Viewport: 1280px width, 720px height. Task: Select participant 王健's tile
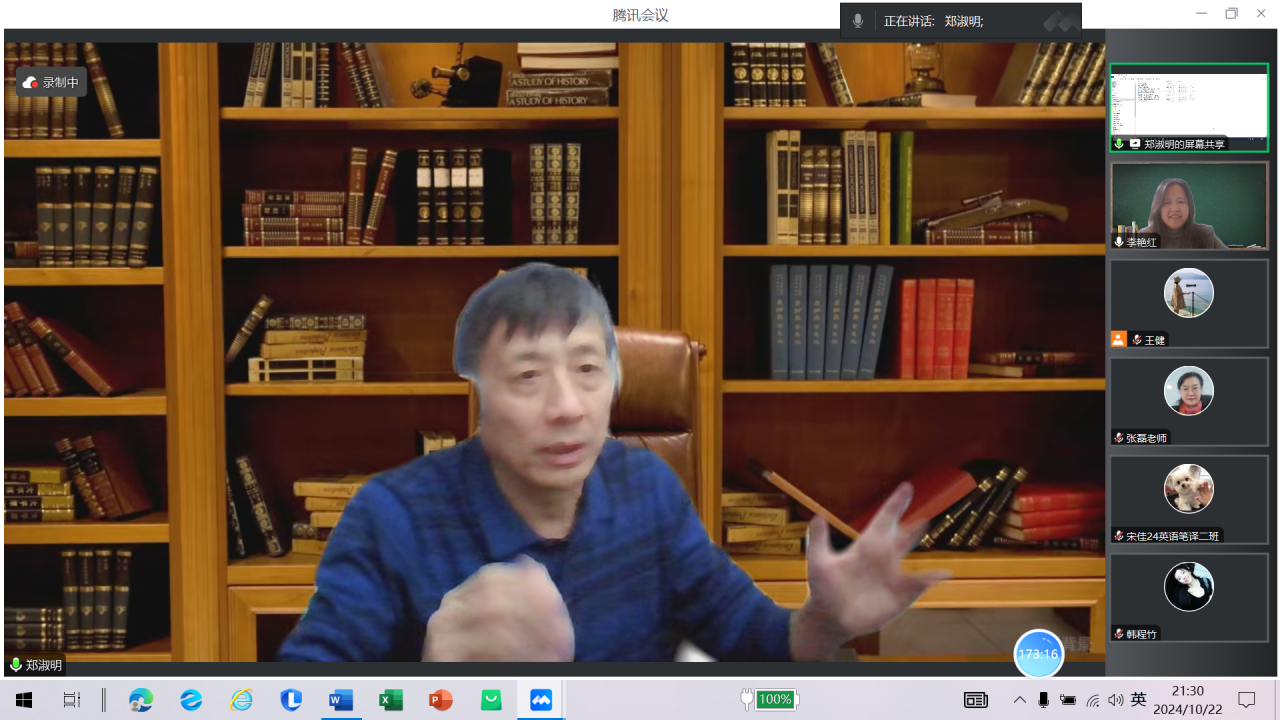[1188, 303]
